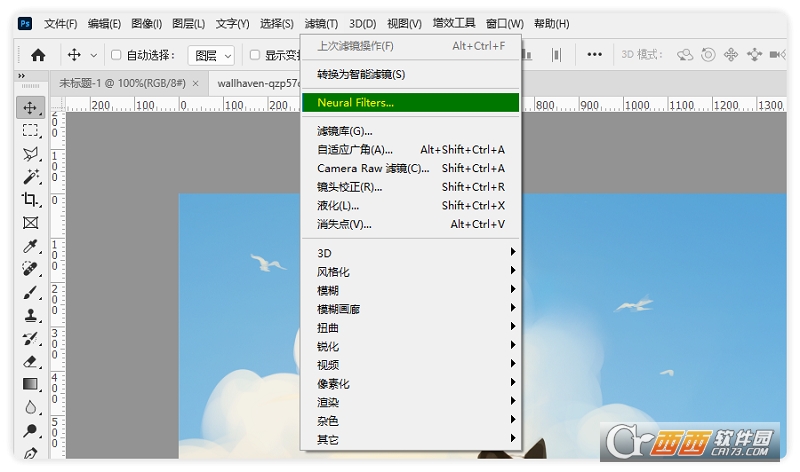Select the Magic Wand tool
800x472 pixels.
coord(30,177)
